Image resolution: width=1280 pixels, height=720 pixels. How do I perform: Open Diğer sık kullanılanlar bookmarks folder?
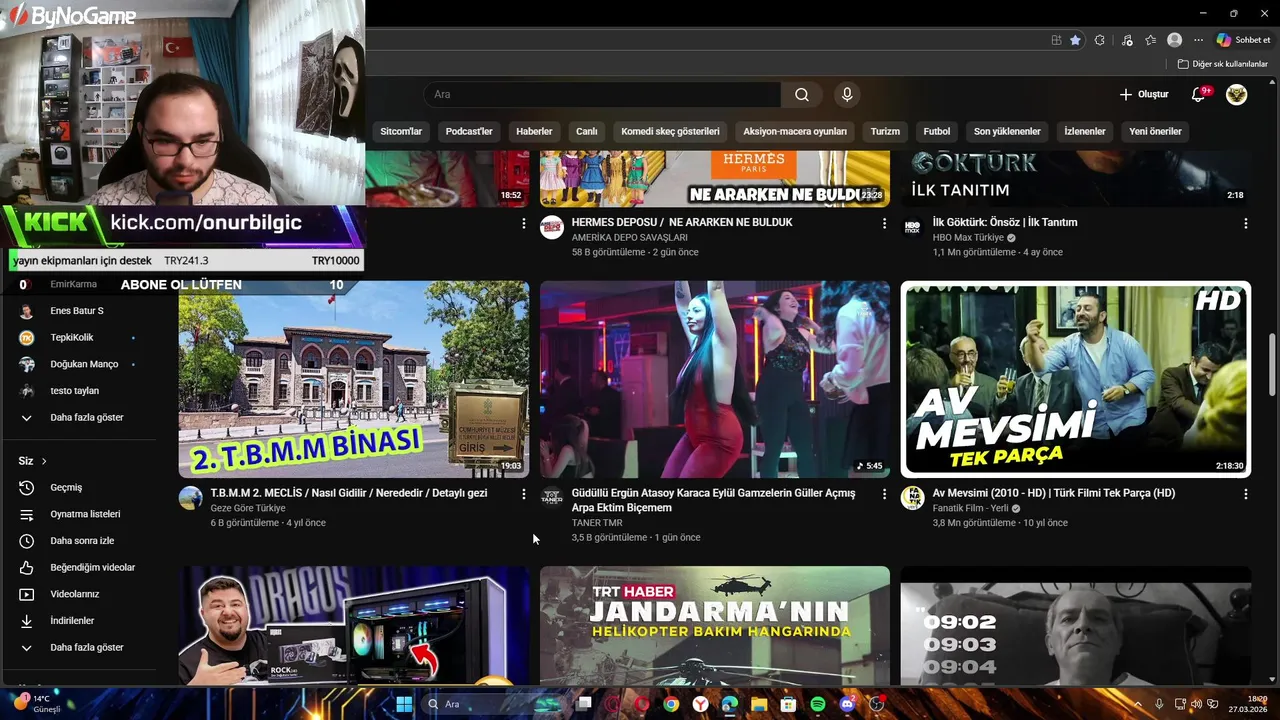click(x=1222, y=64)
